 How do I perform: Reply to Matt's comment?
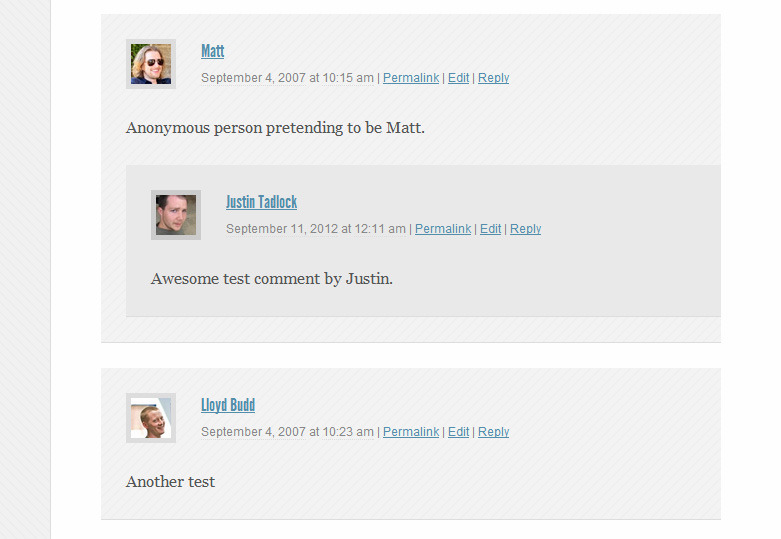coord(494,78)
